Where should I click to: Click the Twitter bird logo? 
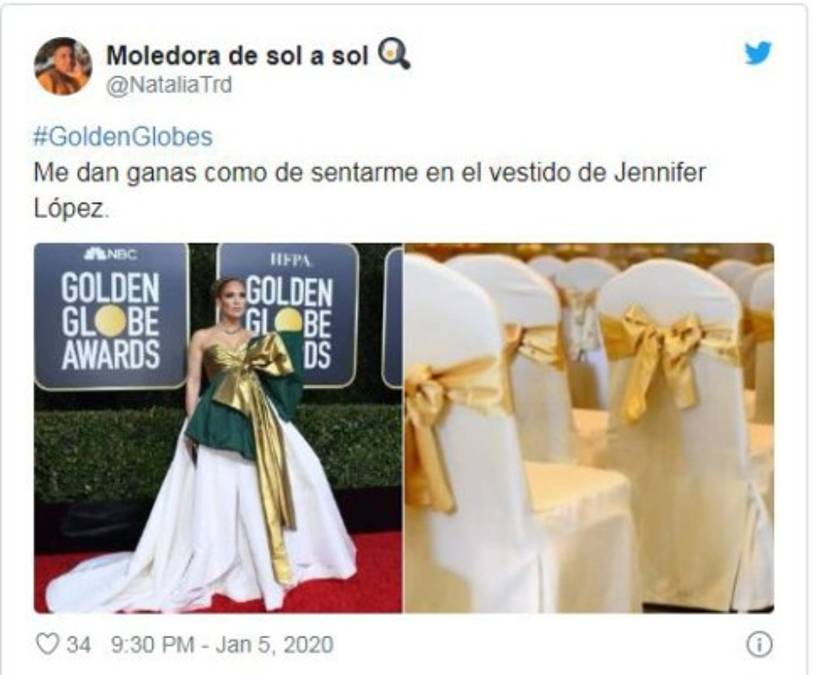(x=758, y=53)
